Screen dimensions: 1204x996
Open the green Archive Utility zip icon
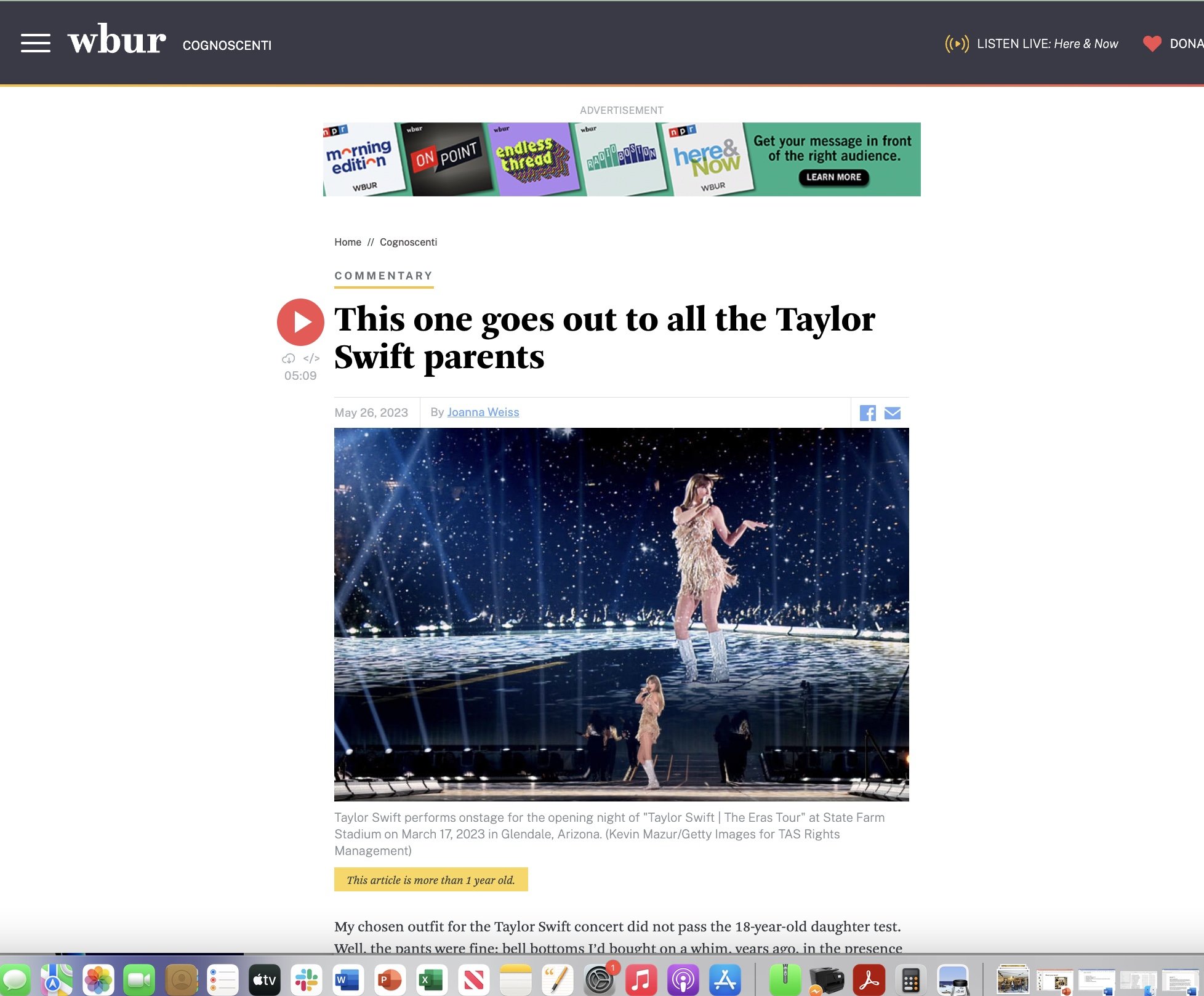coord(785,979)
